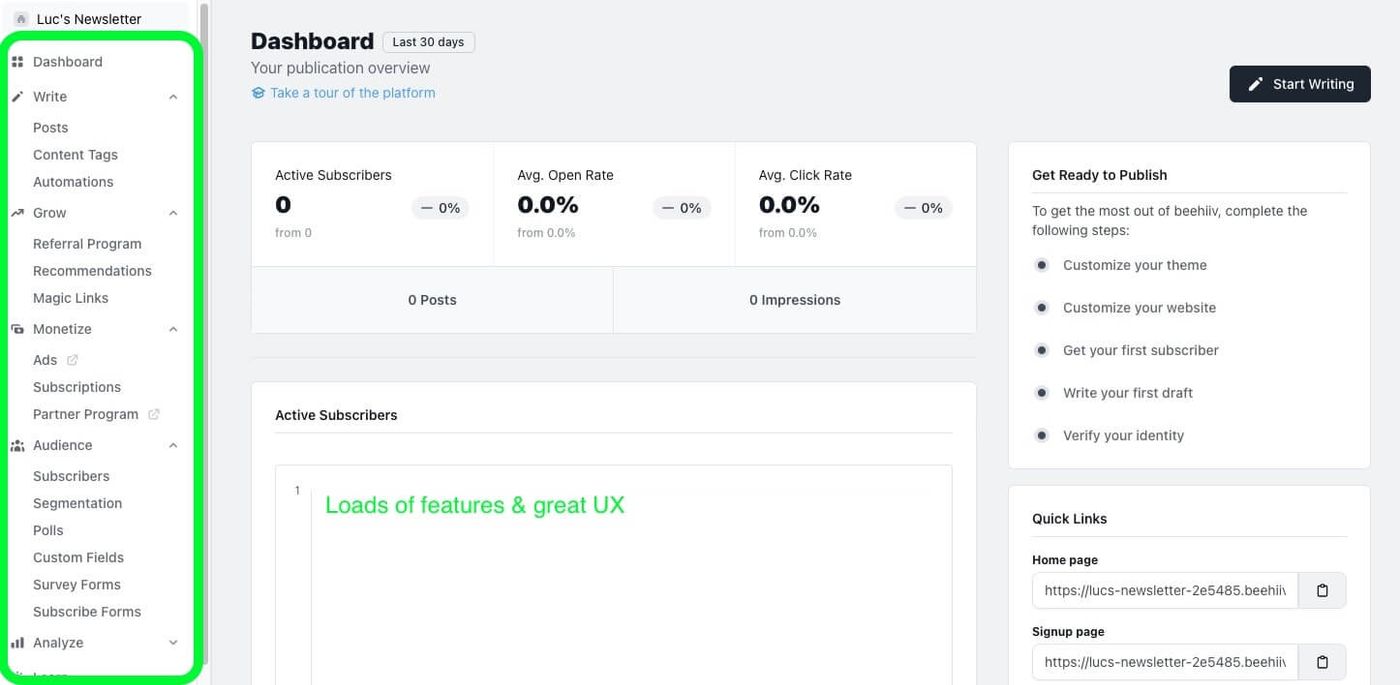Expand the Analyze section chevron
Image resolution: width=1400 pixels, height=685 pixels.
[x=173, y=643]
